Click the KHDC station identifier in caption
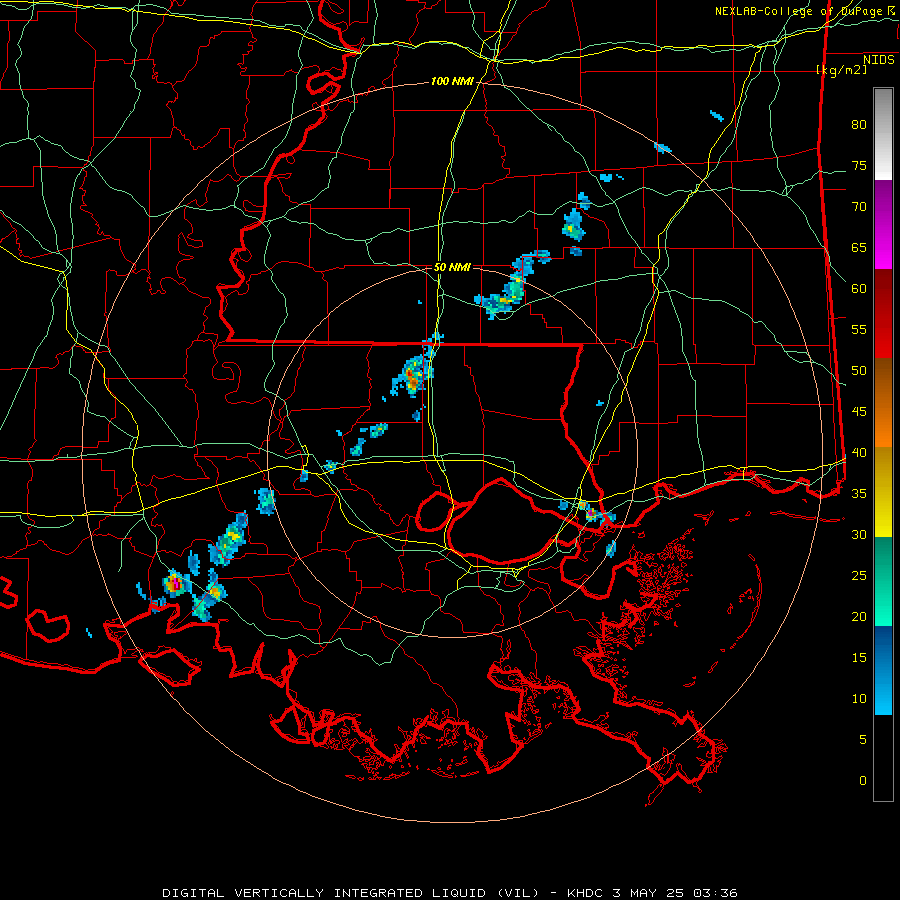This screenshot has width=900, height=900. [x=586, y=893]
